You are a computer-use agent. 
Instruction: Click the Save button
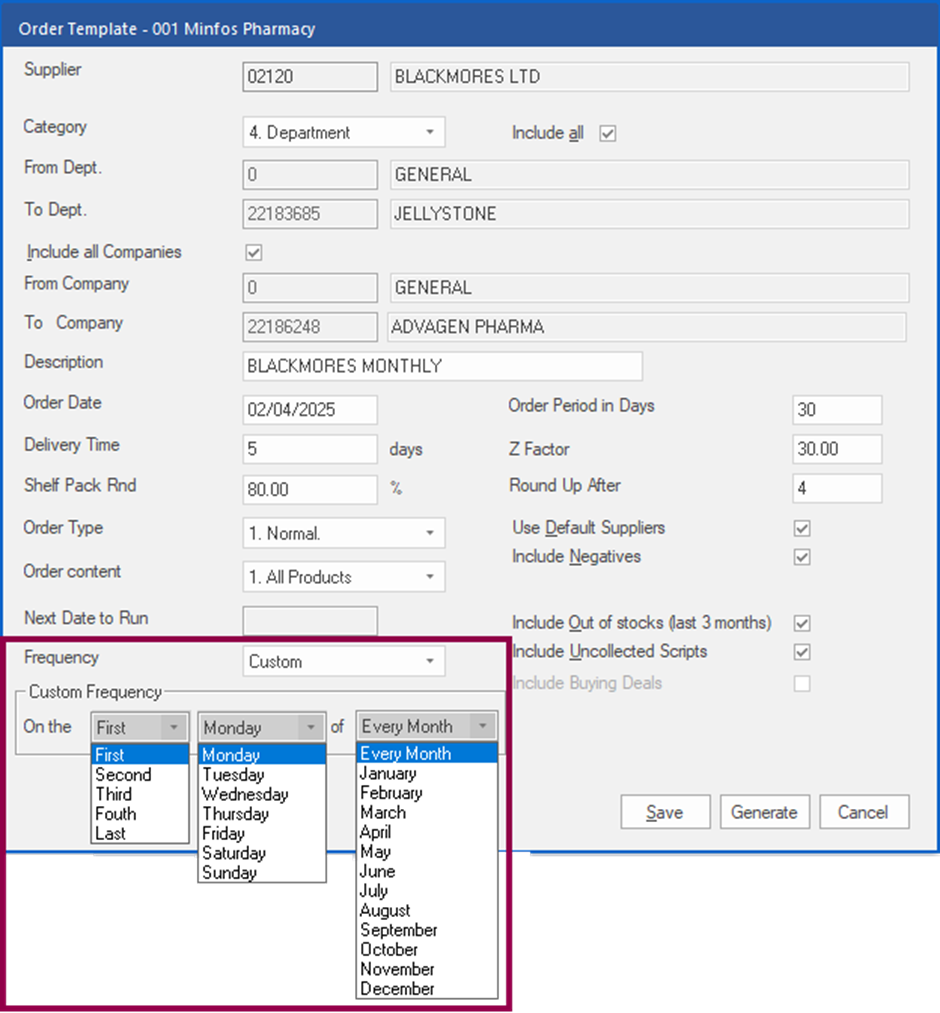pos(665,812)
